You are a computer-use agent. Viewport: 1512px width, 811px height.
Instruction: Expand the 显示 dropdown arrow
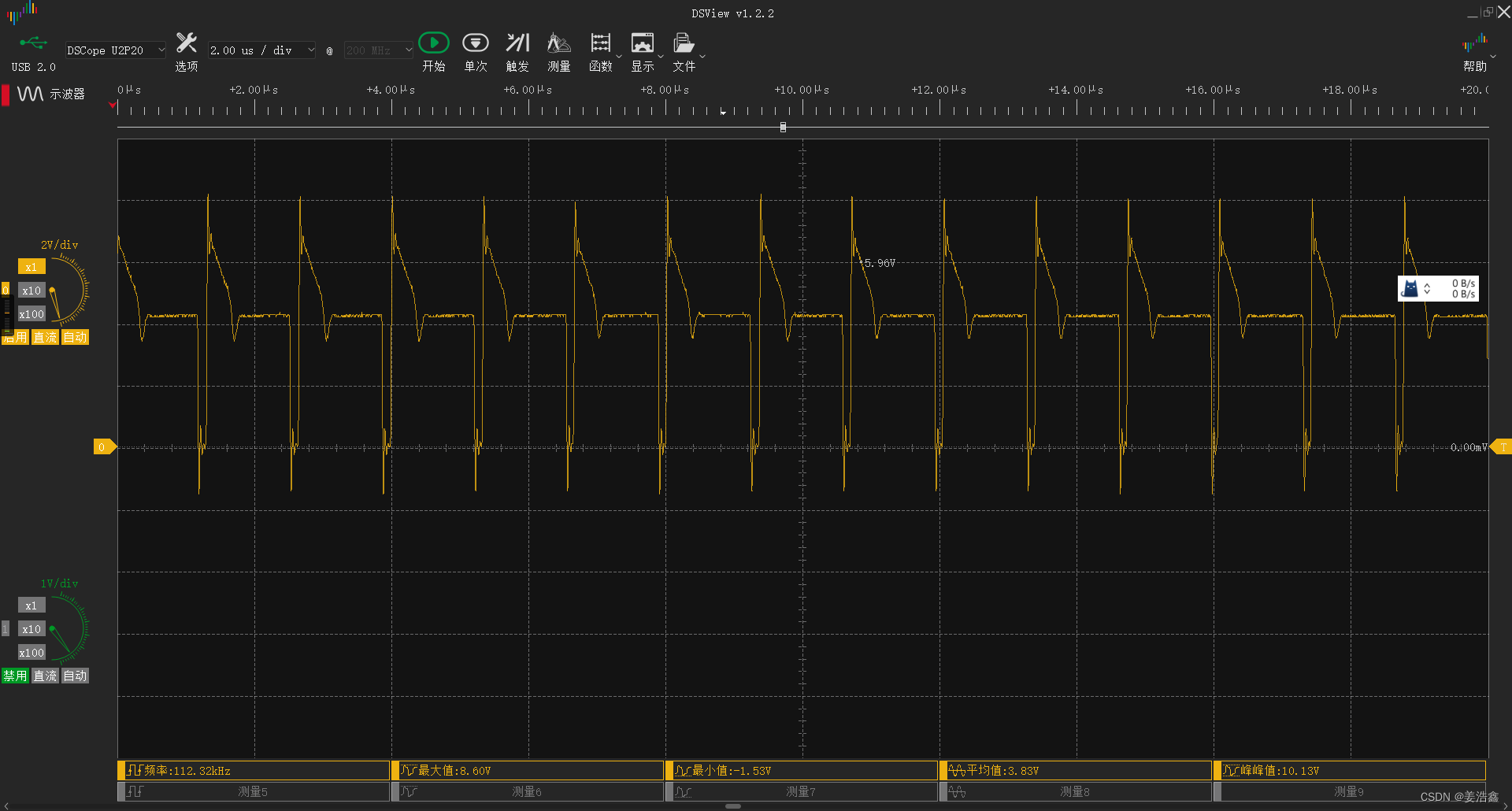click(661, 57)
